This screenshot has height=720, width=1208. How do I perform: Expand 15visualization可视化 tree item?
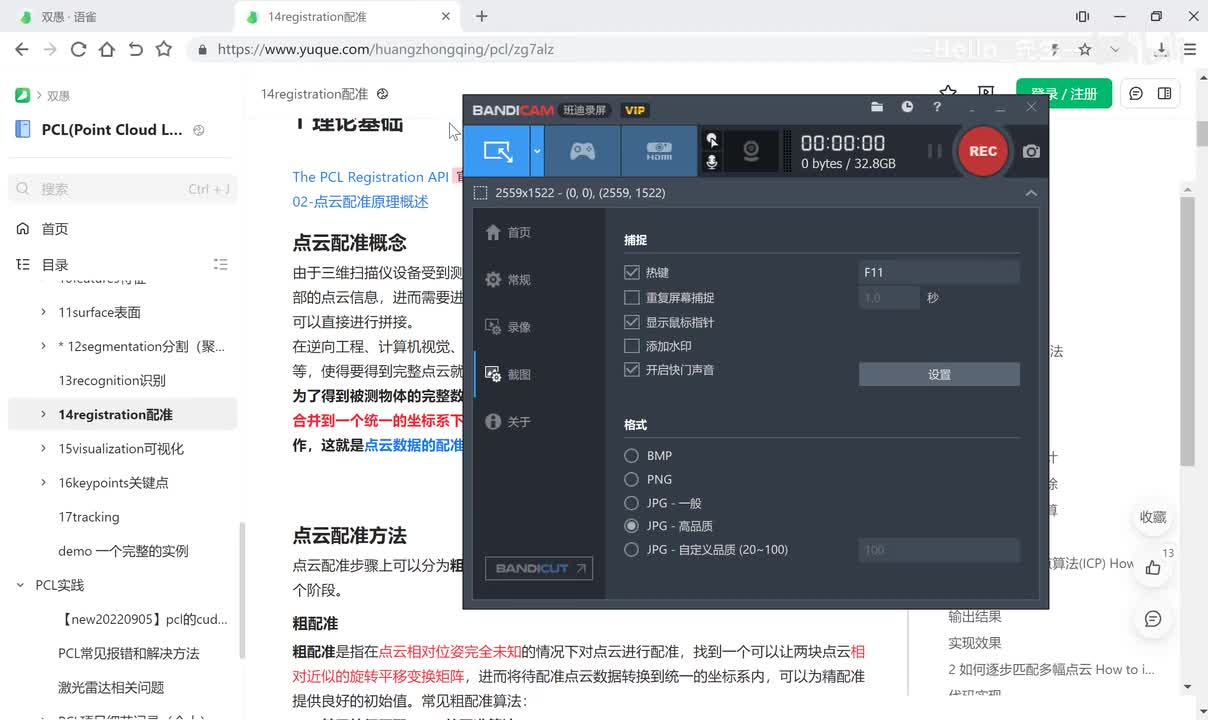[x=43, y=448]
